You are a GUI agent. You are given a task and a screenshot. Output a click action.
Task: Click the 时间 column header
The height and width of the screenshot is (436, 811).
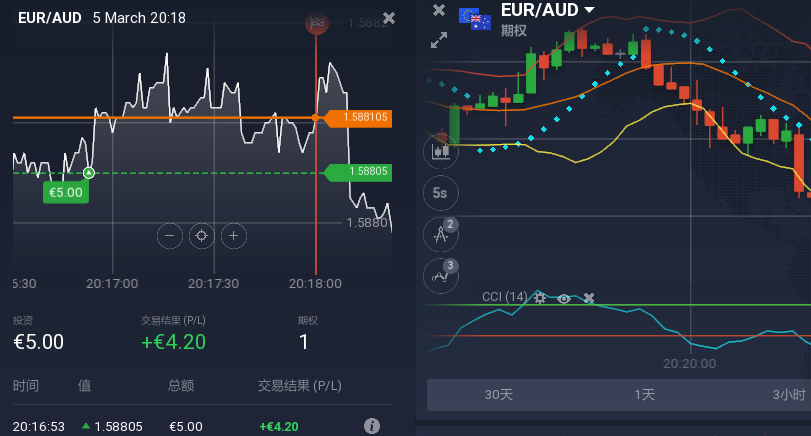point(26,386)
